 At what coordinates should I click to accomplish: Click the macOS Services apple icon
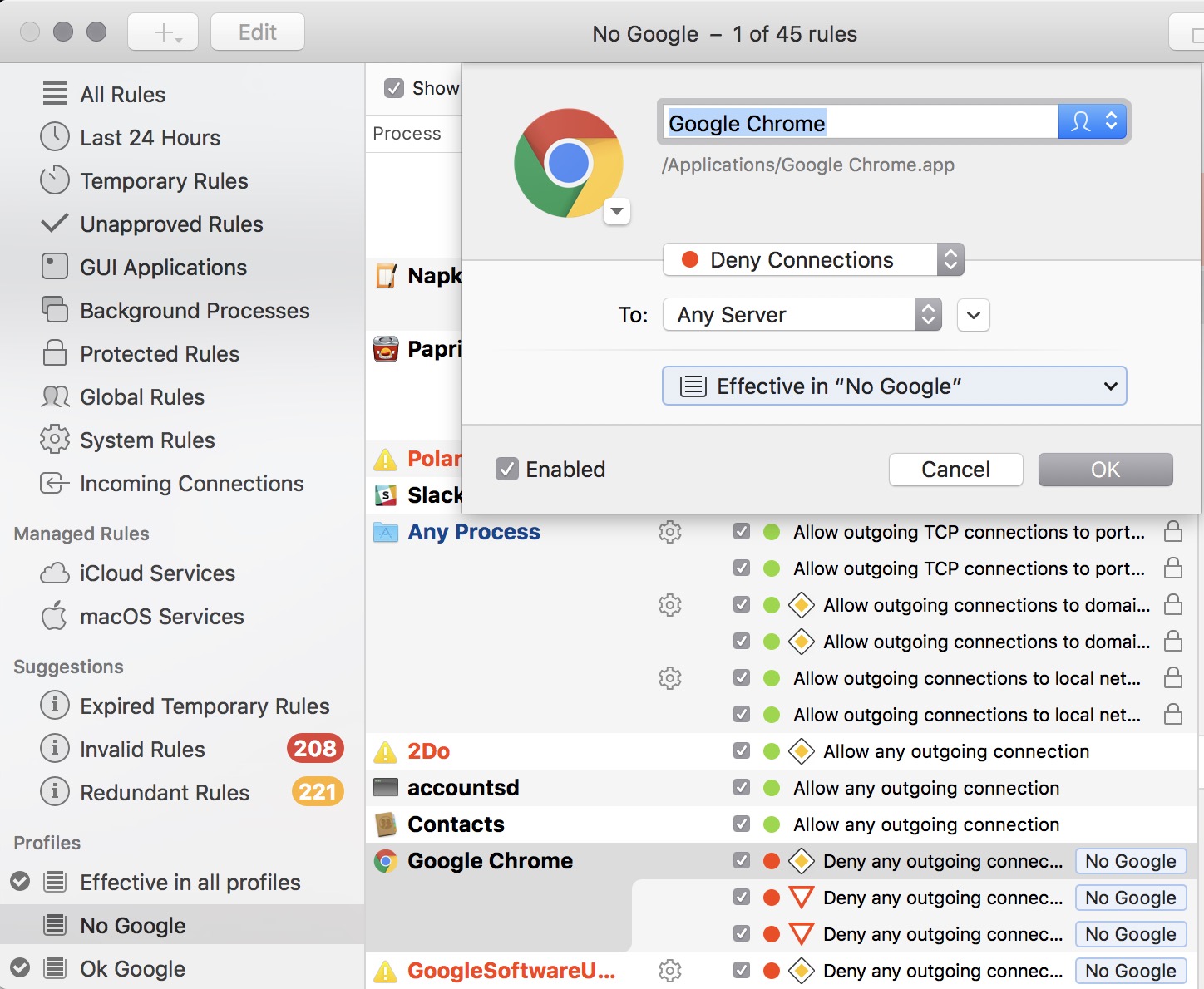[55, 616]
